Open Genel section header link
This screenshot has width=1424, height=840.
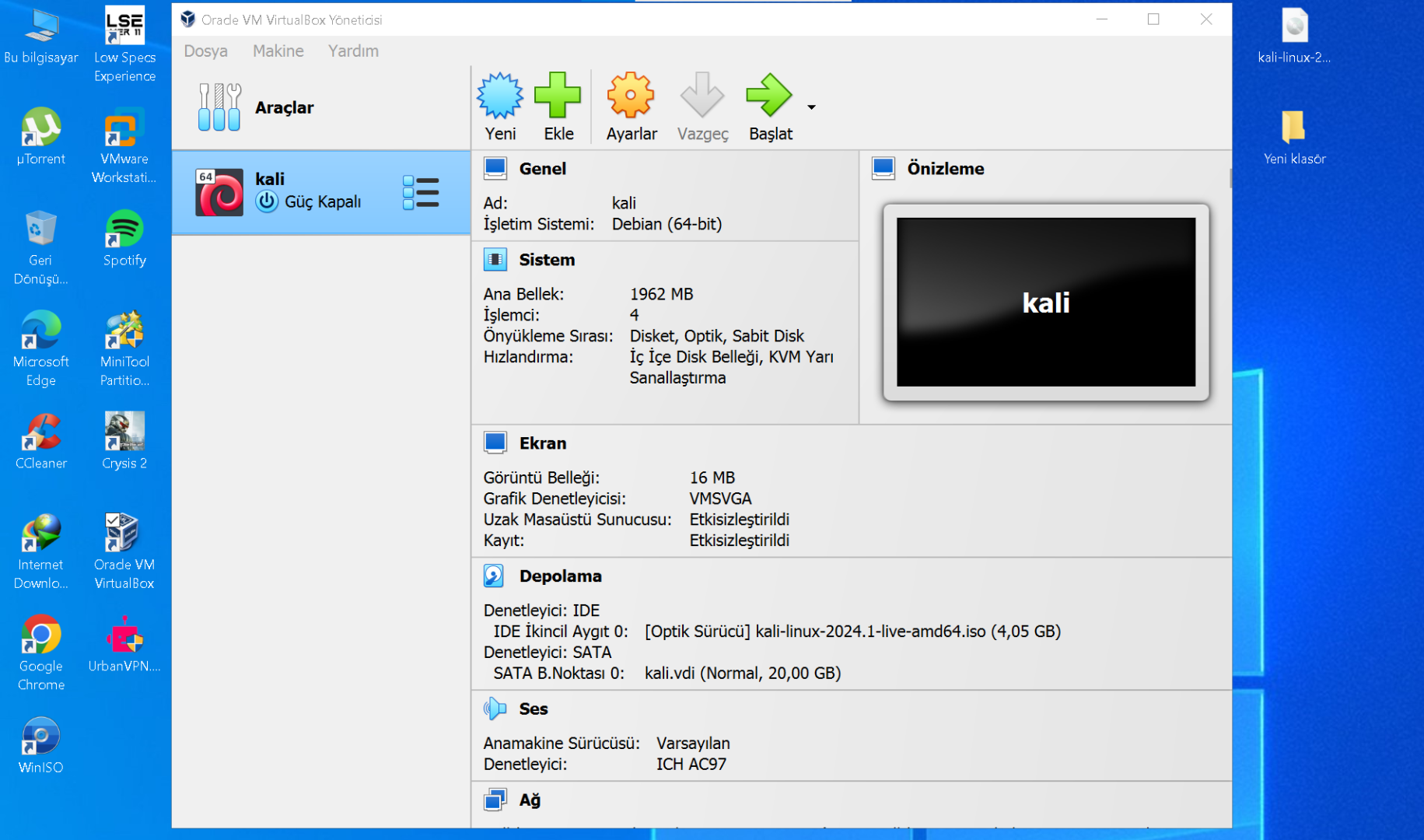pyautogui.click(x=542, y=168)
